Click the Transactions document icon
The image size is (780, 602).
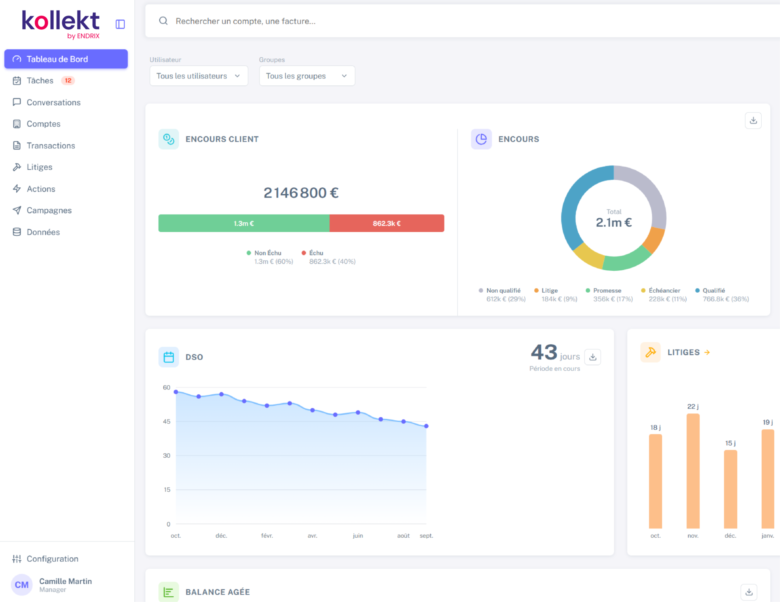pos(17,145)
